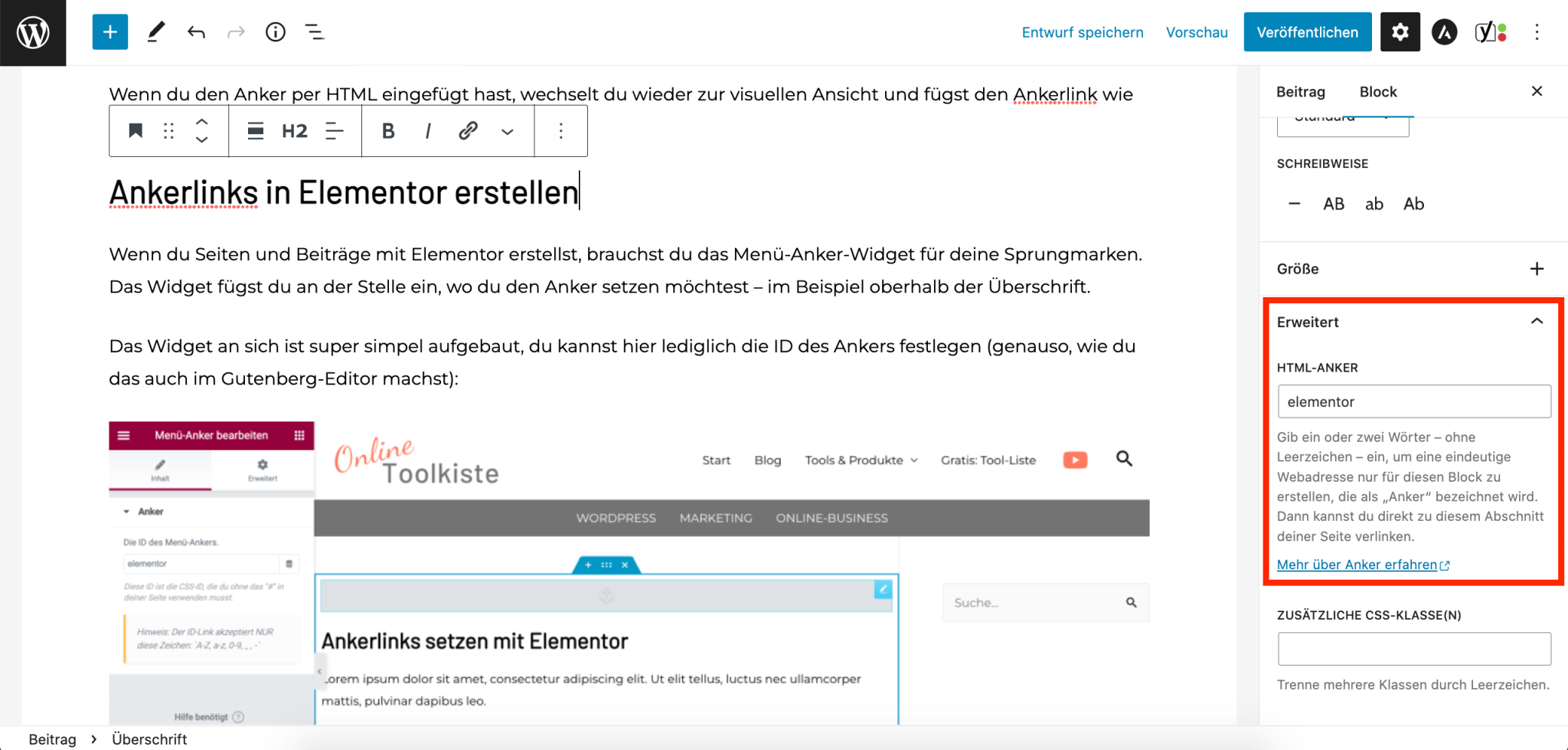Image resolution: width=1568 pixels, height=750 pixels.
Task: Open the Yoast SEO panel icon
Action: [1489, 32]
